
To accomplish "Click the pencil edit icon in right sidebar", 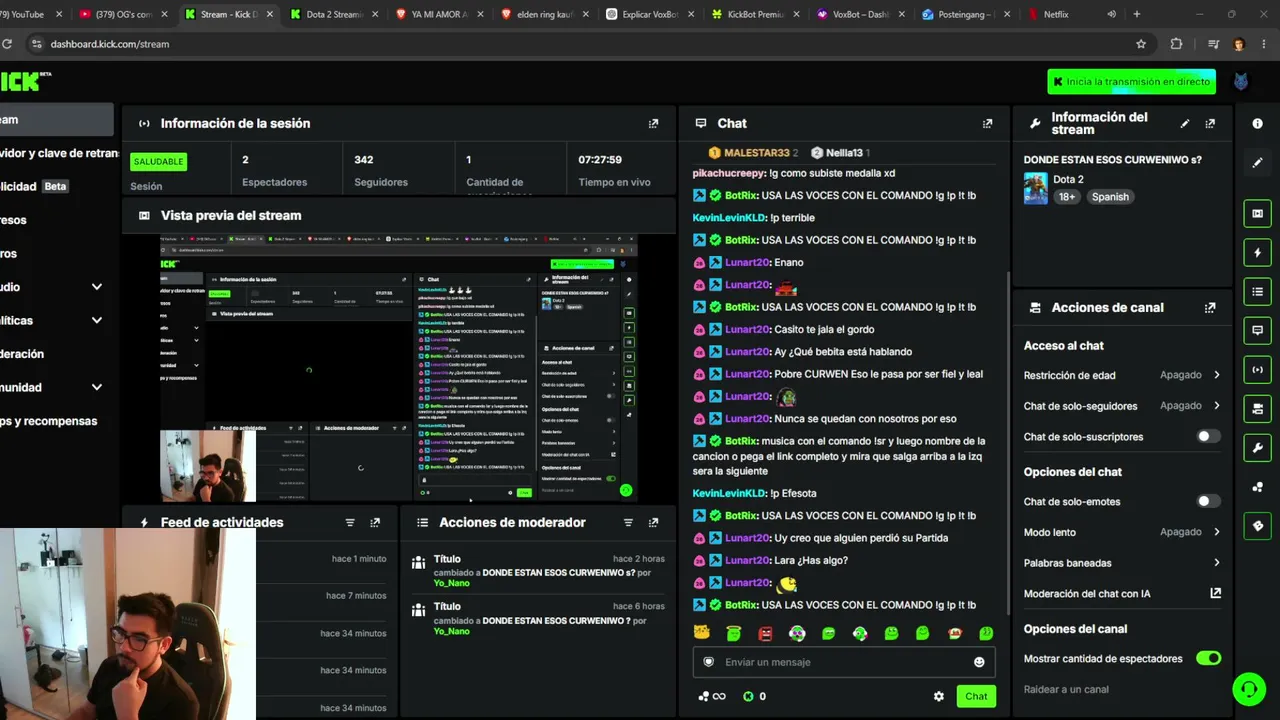I will tap(1257, 162).
